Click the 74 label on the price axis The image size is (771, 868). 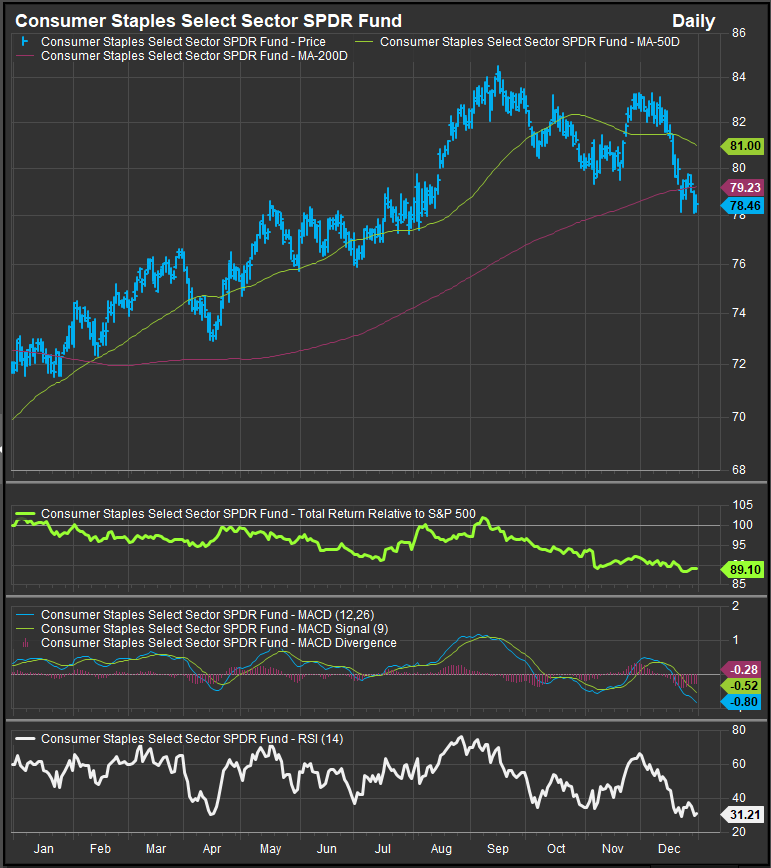[739, 313]
